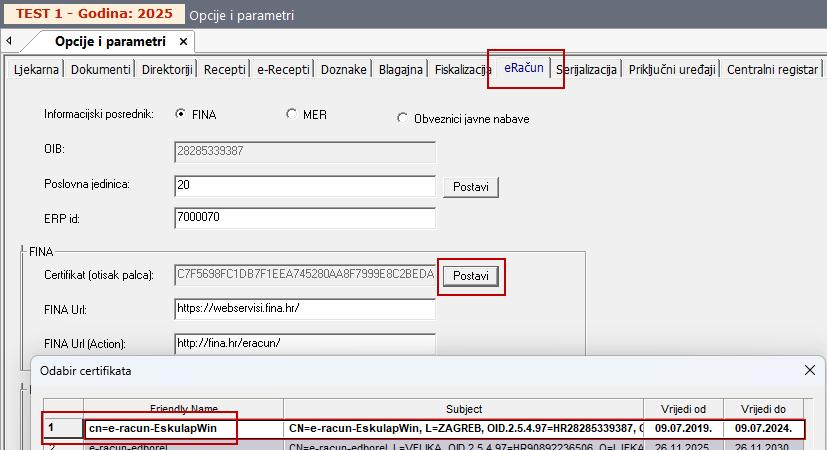Open the Serijalizacija tab
827x450 pixels.
(x=586, y=69)
